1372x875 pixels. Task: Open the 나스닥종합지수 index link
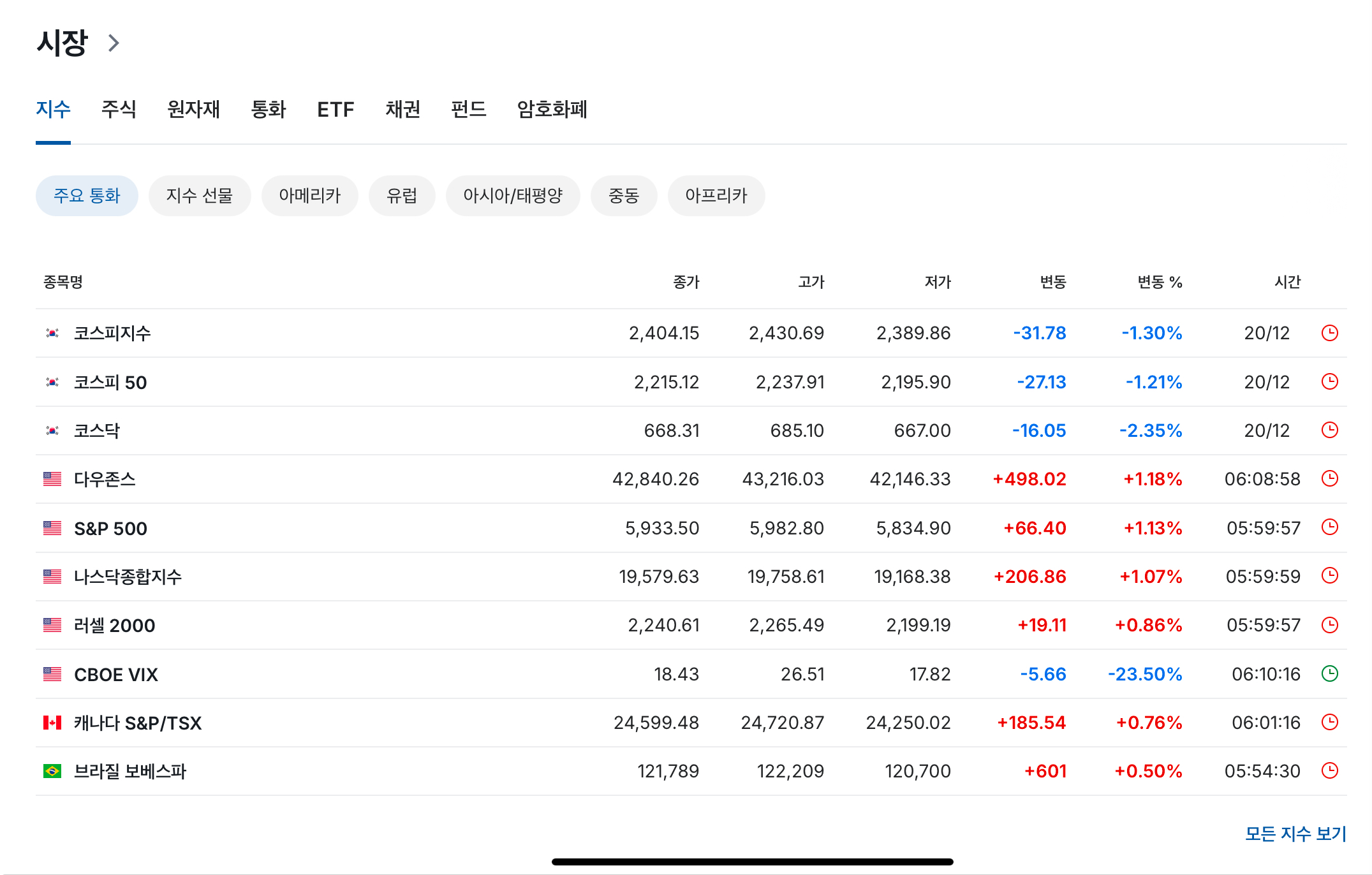coord(128,577)
